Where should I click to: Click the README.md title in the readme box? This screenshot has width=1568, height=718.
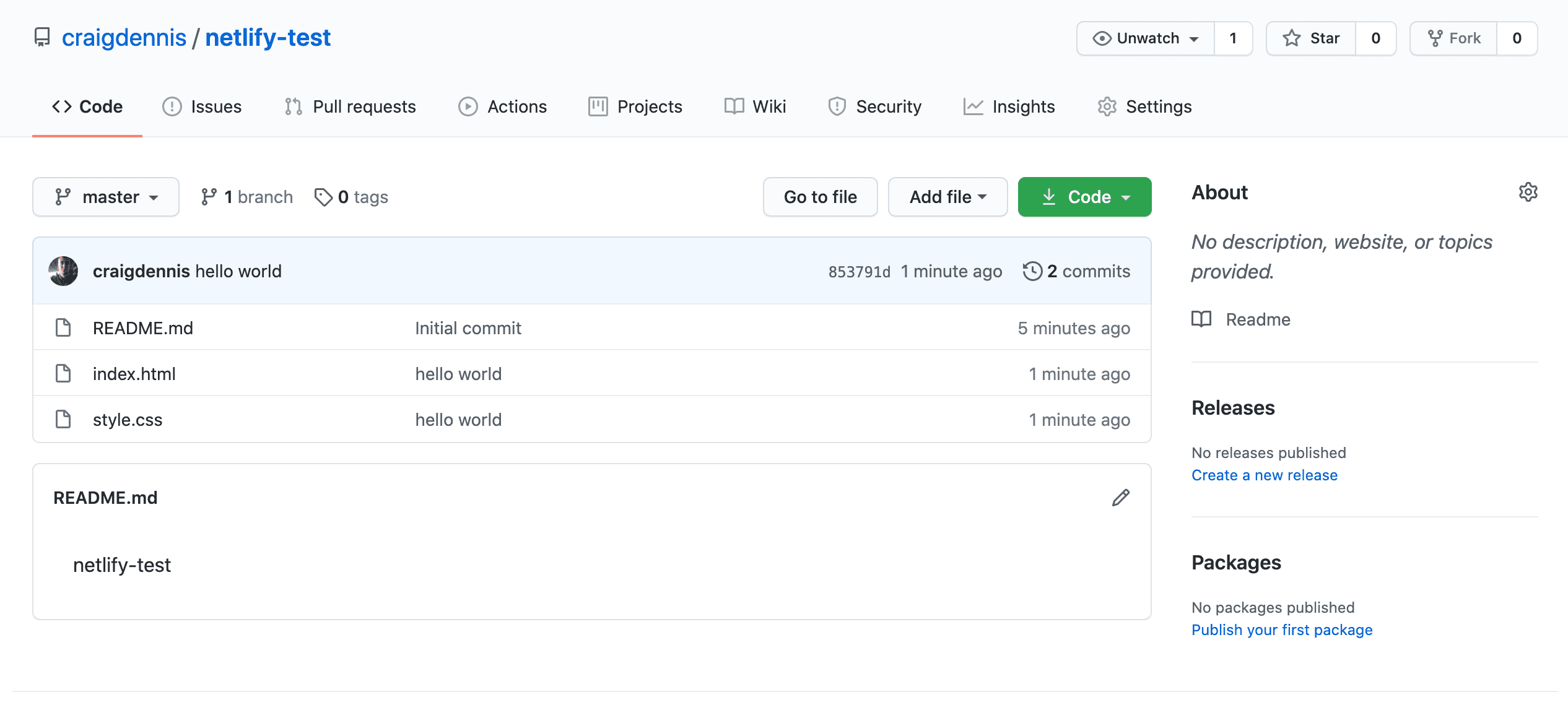105,498
